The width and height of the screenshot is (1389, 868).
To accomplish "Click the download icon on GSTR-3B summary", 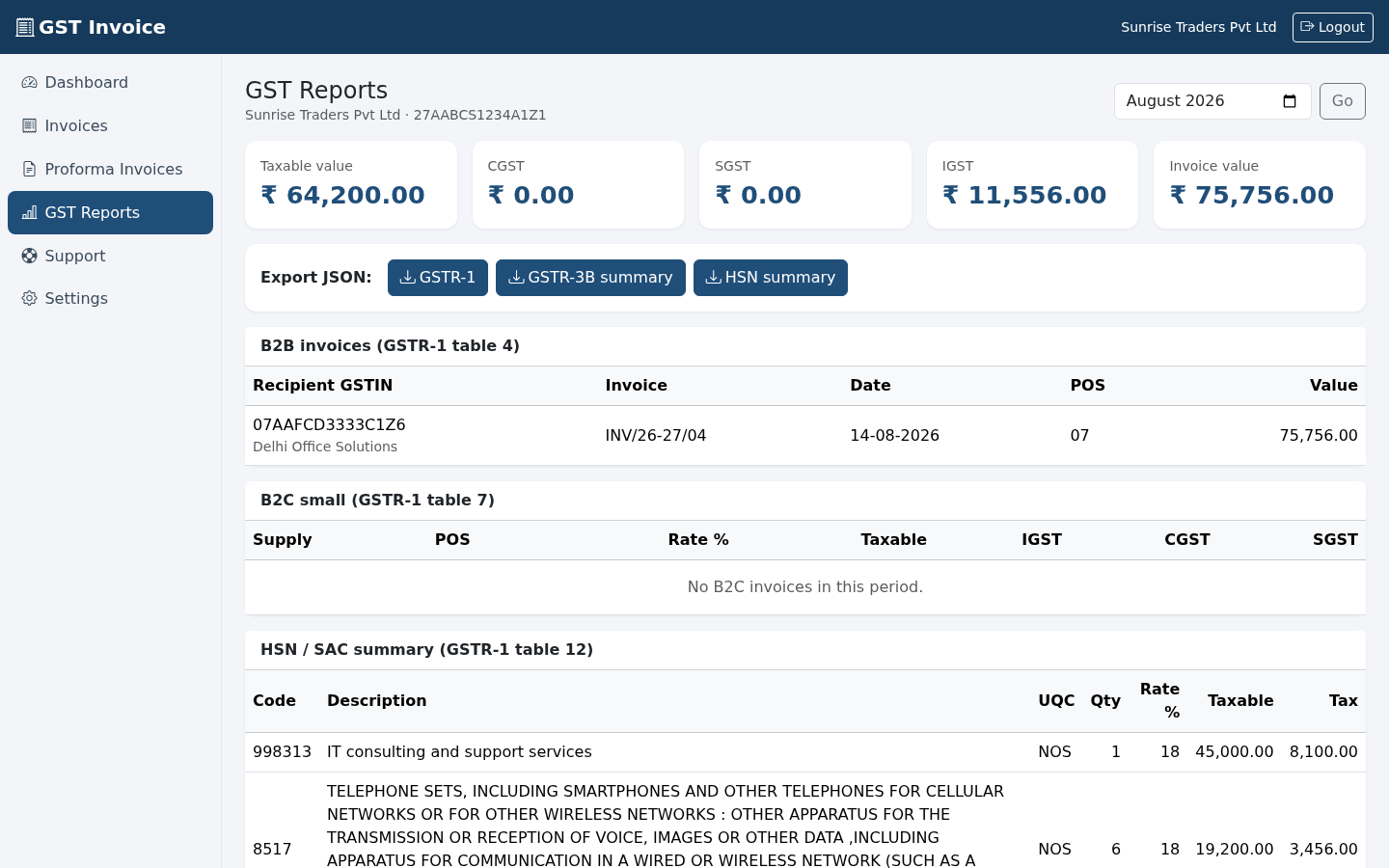I will tap(516, 278).
